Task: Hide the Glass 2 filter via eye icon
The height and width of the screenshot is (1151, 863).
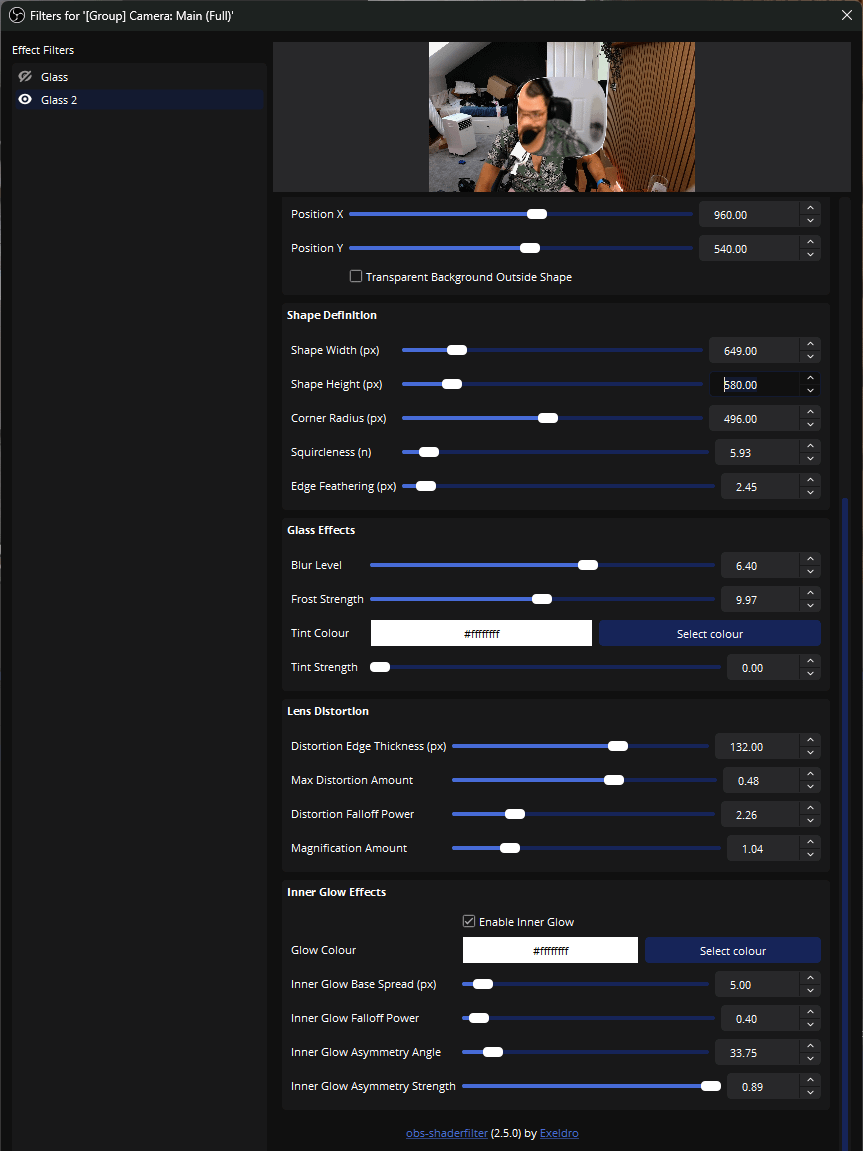Action: pos(25,99)
